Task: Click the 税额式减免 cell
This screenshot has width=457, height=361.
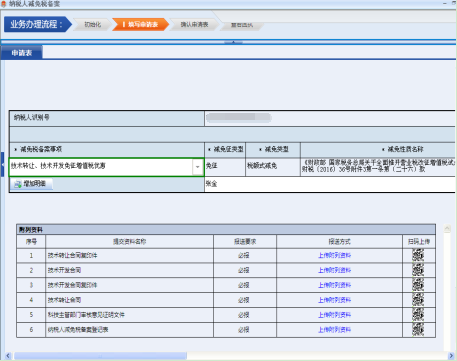Action: pos(273,167)
